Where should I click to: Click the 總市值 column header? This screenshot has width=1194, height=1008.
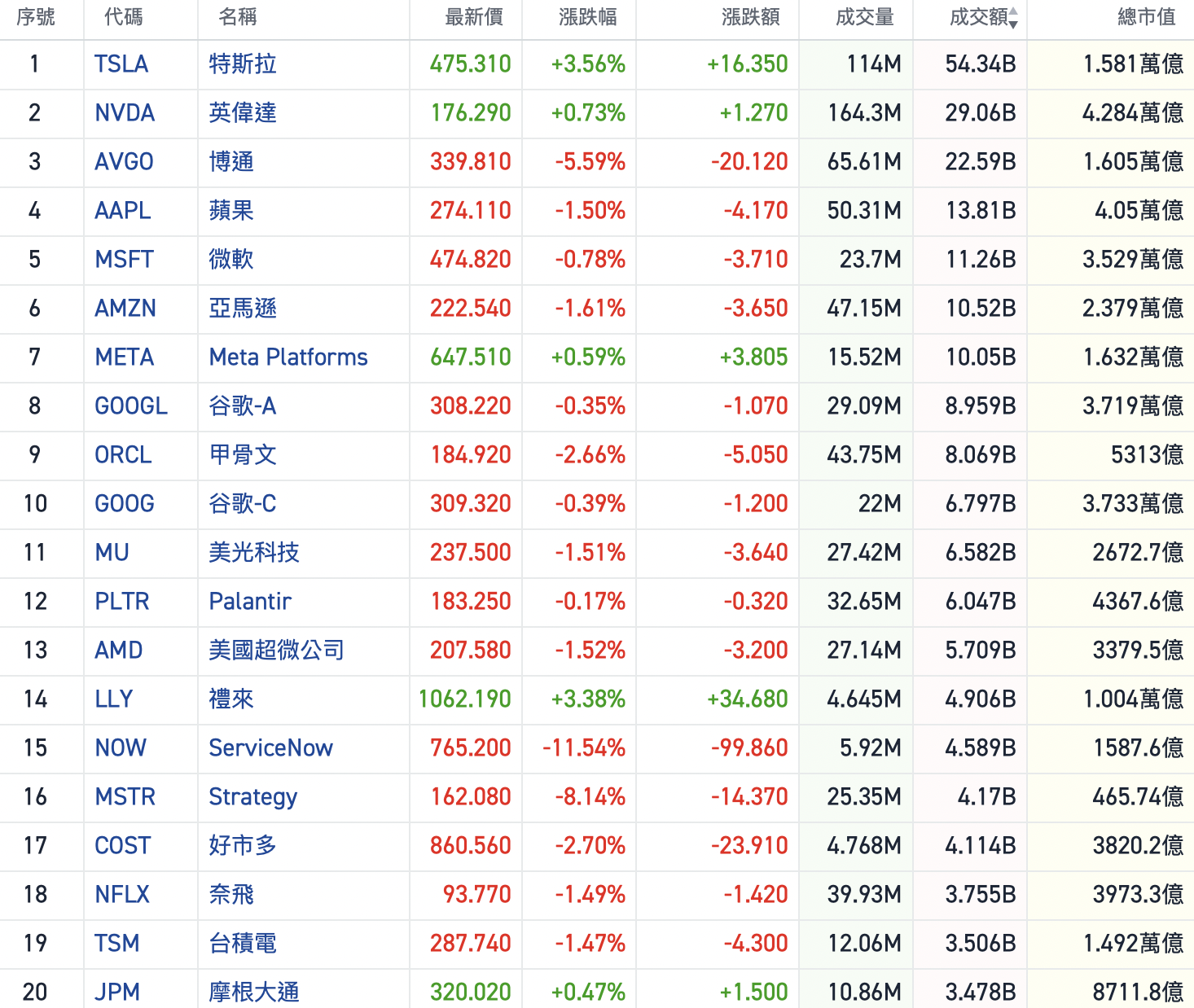pos(1146,17)
